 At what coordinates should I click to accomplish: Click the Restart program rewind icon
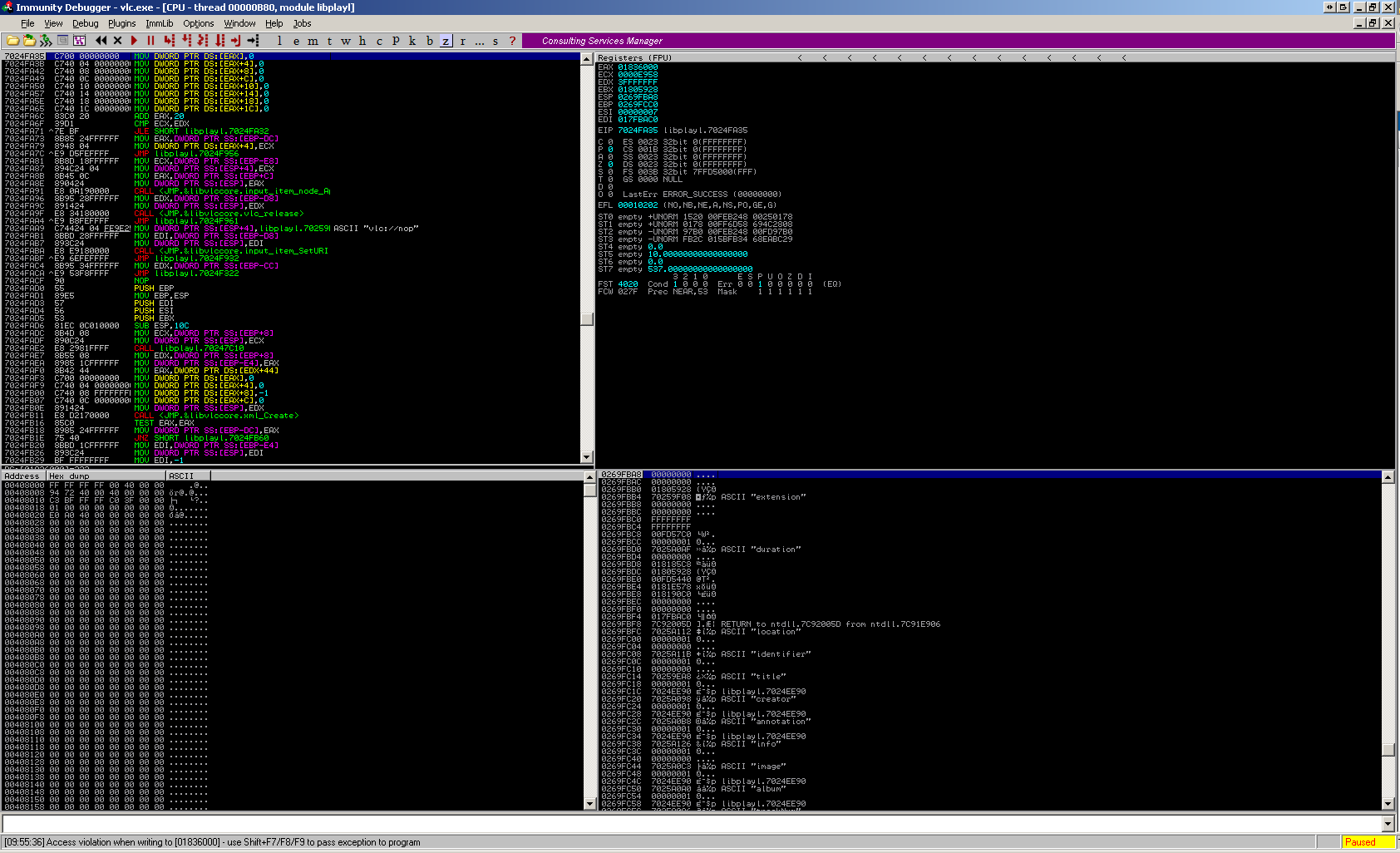[101, 41]
